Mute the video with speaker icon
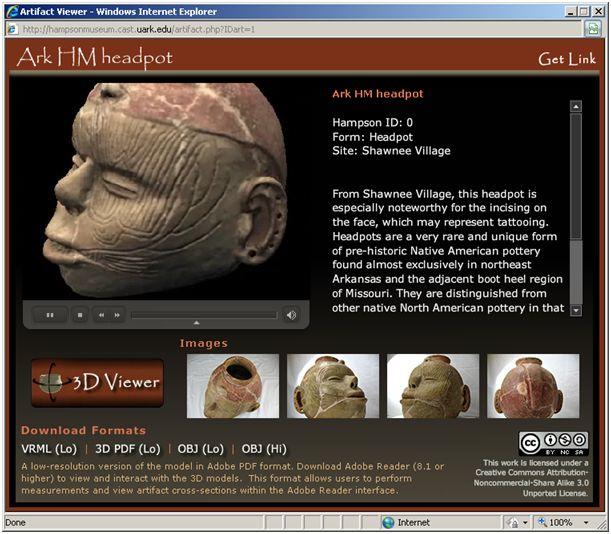This screenshot has height=534, width=611. (x=291, y=315)
